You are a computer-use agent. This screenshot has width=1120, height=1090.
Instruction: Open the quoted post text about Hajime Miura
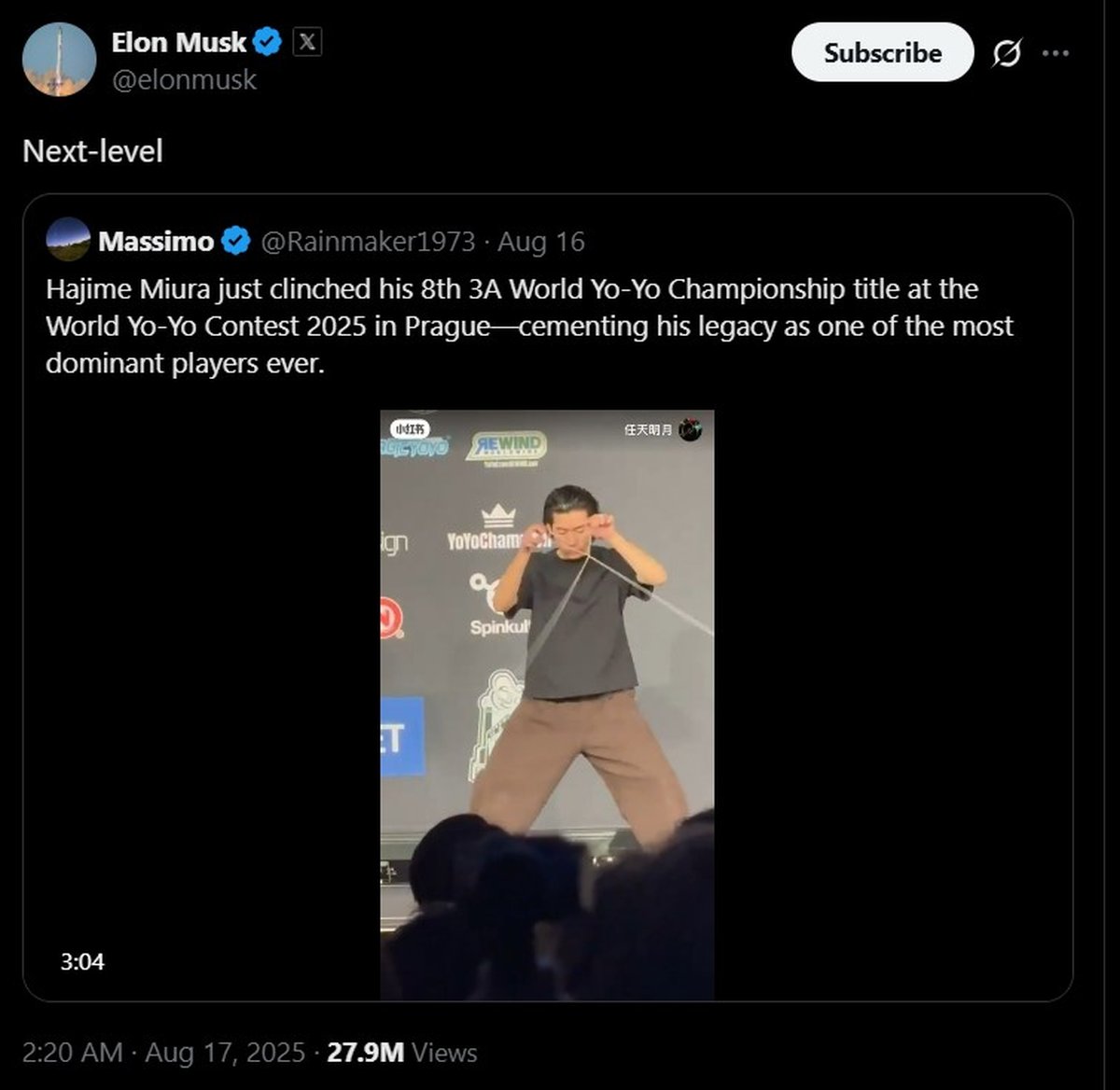528,326
